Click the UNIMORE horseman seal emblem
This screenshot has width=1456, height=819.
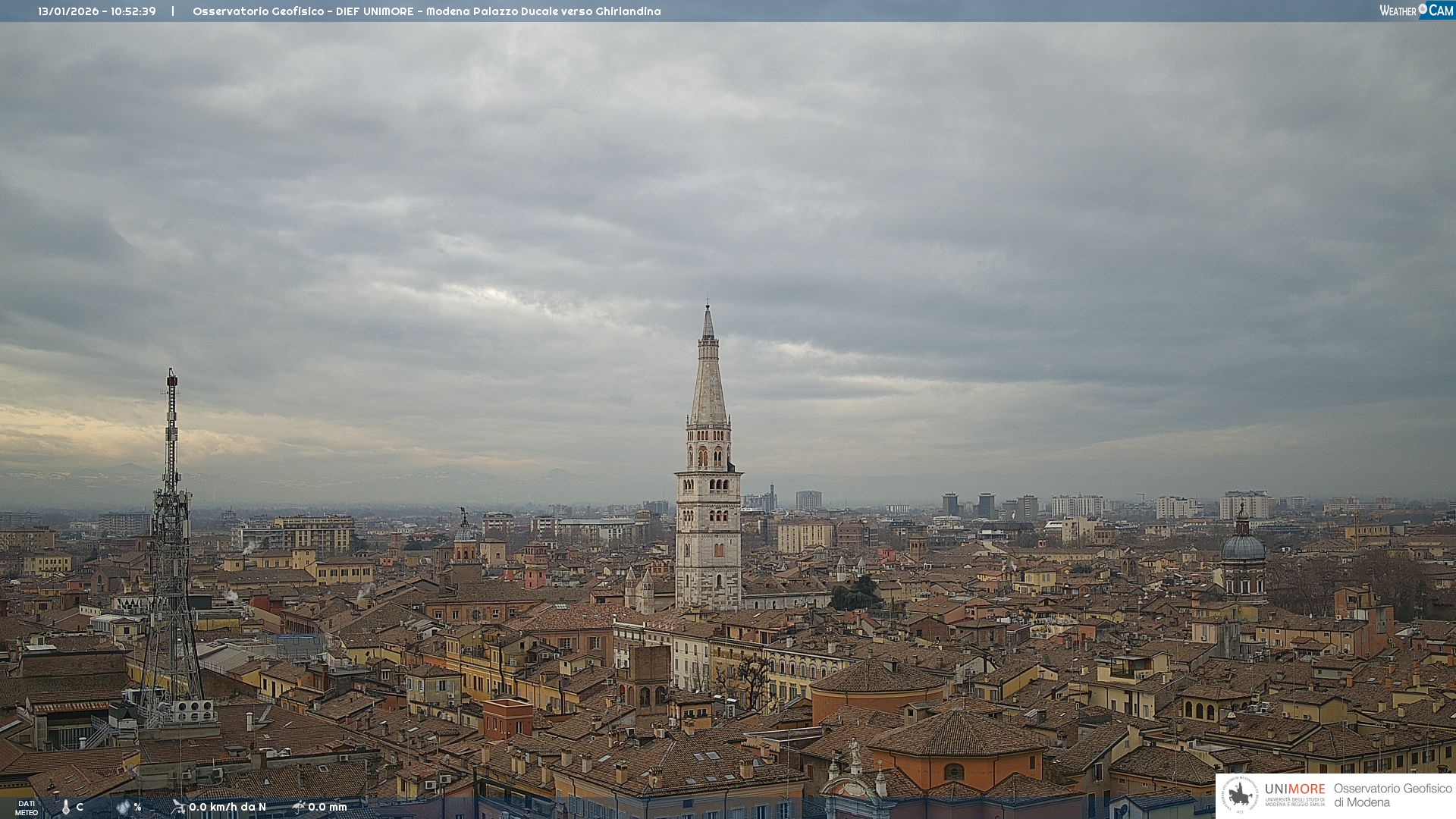coord(1240,795)
